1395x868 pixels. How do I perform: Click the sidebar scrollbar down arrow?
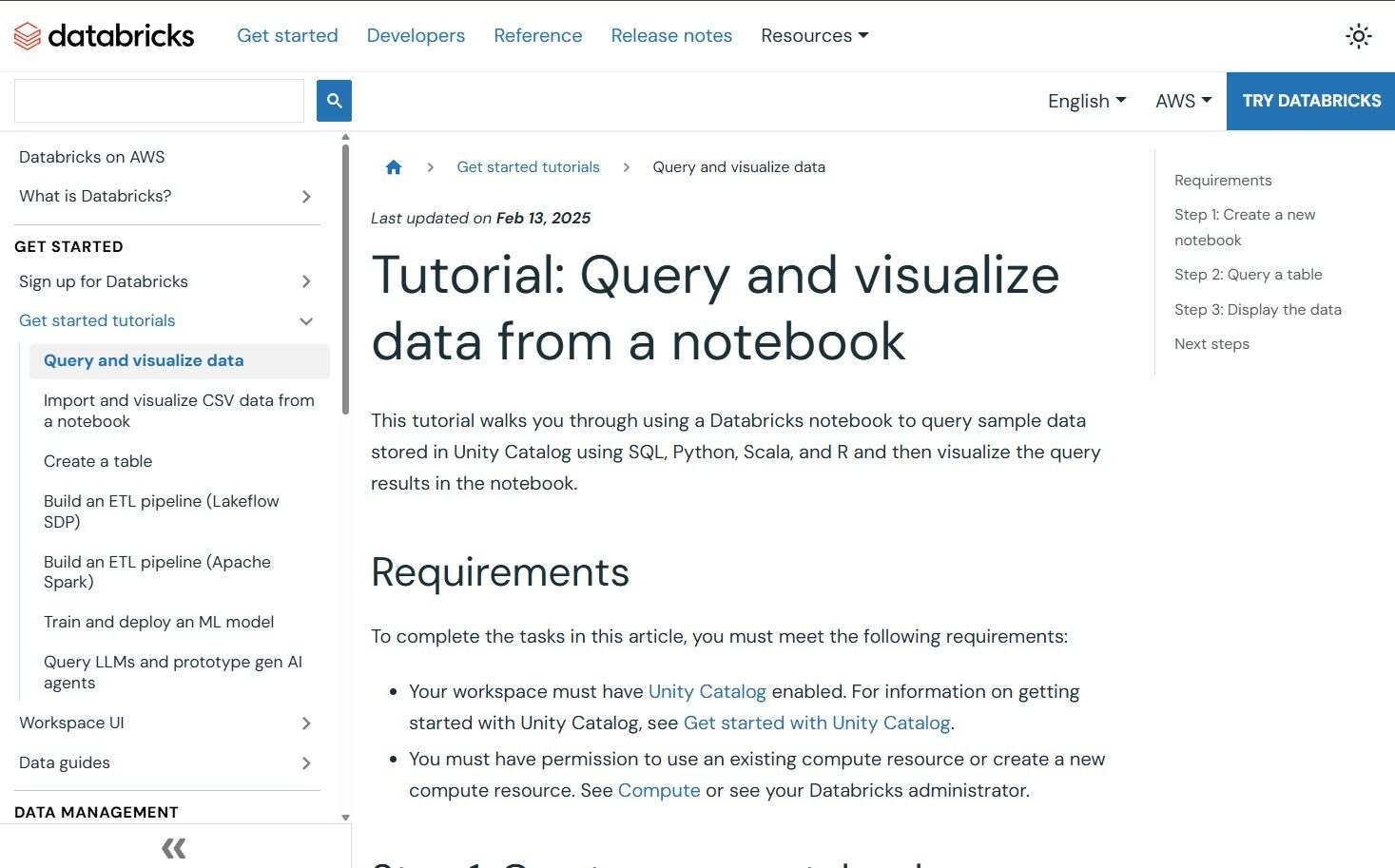(345, 818)
